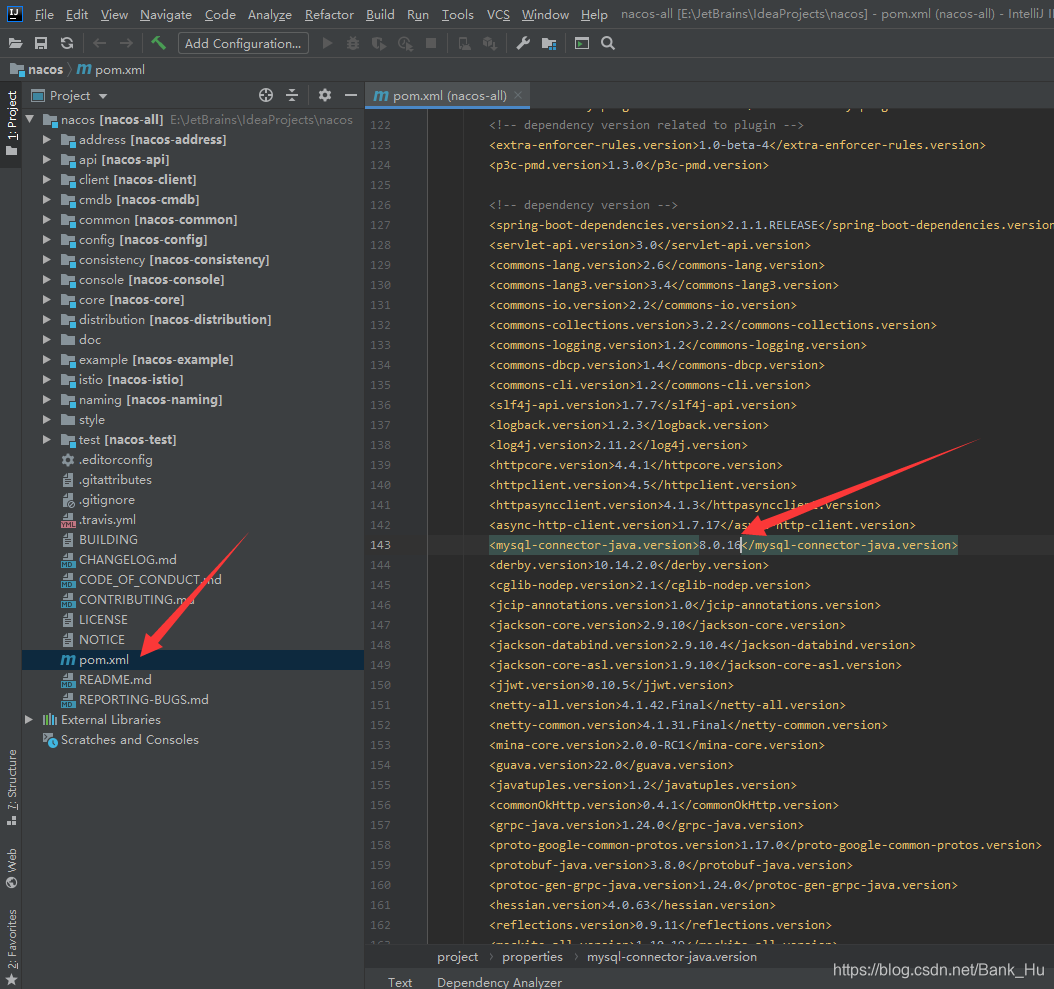Click the Synchronize refresh toolbar icon
Screen dimensions: 1054x989
click(67, 43)
